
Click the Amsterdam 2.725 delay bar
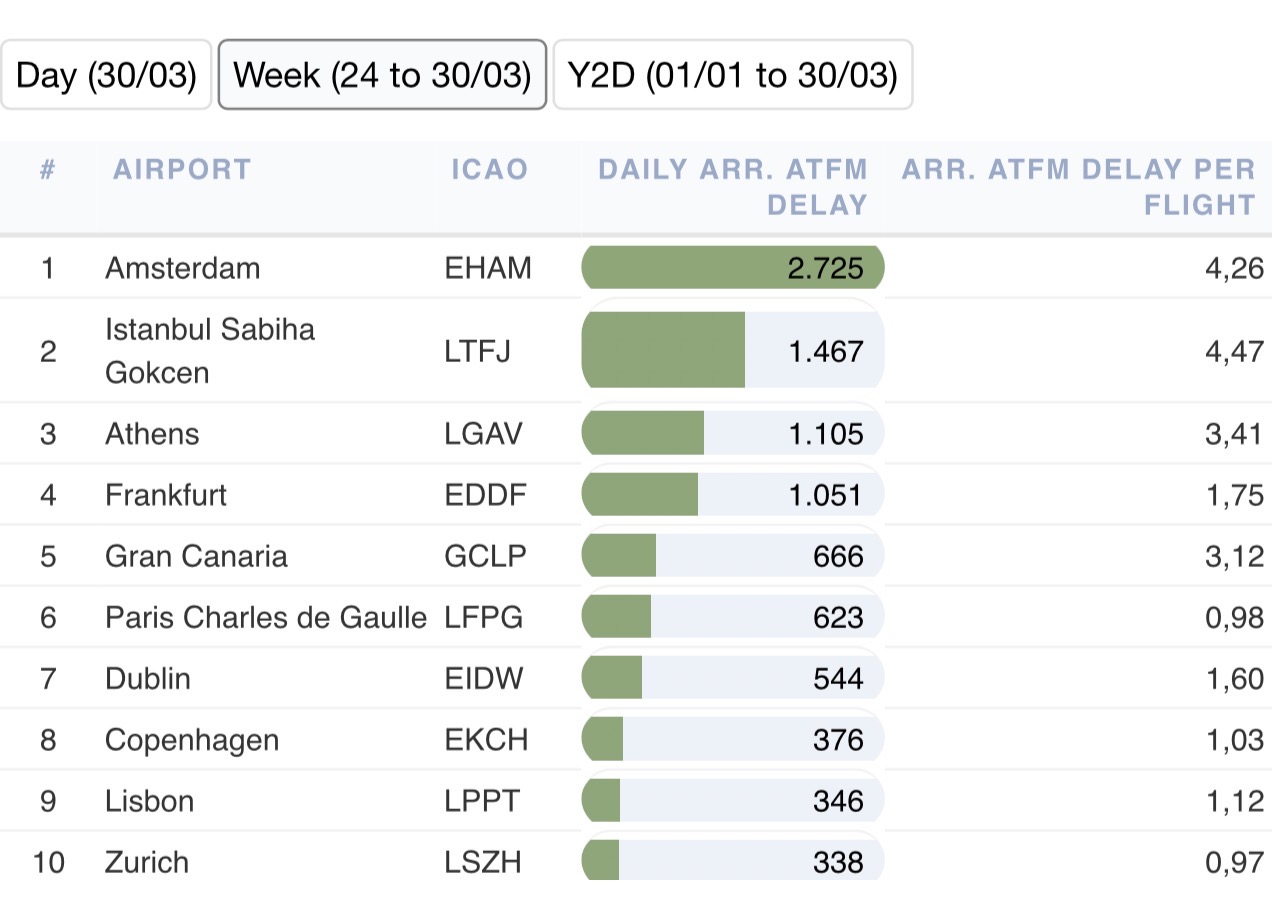732,268
